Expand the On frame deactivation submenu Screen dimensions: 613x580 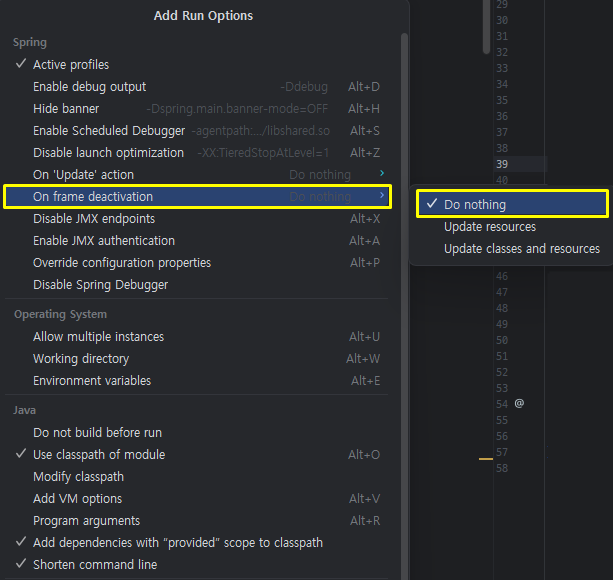tap(197, 197)
